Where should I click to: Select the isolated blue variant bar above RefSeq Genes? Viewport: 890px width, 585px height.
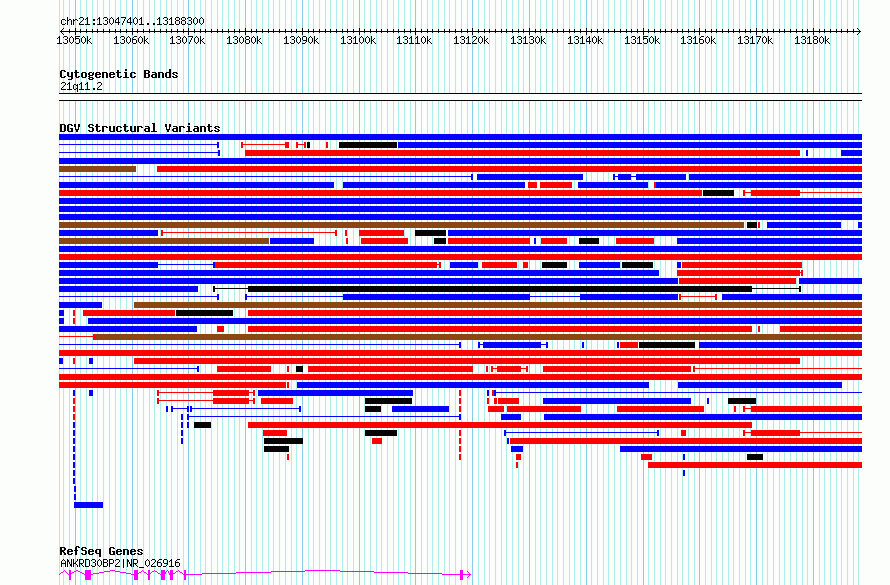coord(89,505)
